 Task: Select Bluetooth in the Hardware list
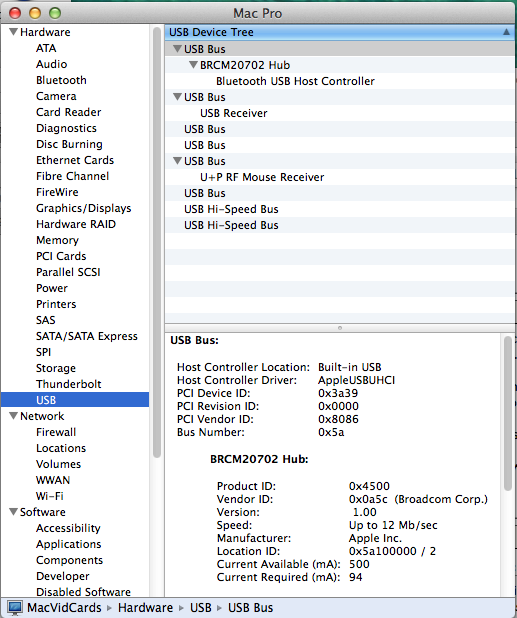pos(61,80)
